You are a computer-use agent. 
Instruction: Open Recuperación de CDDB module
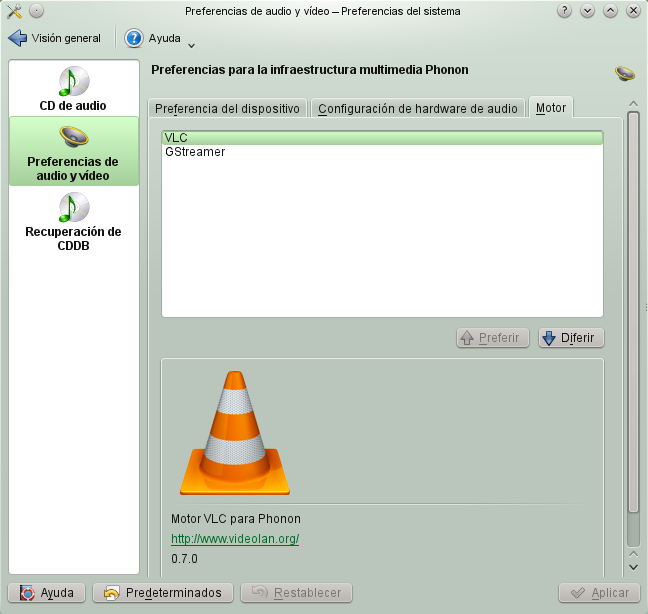click(74, 222)
